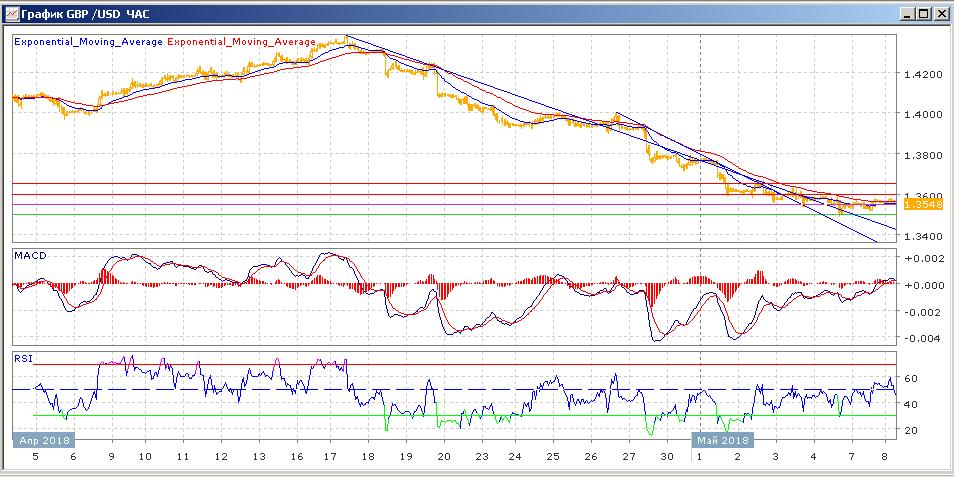Click the 60 level on RSI axis
The width and height of the screenshot is (957, 477).
coord(912,379)
